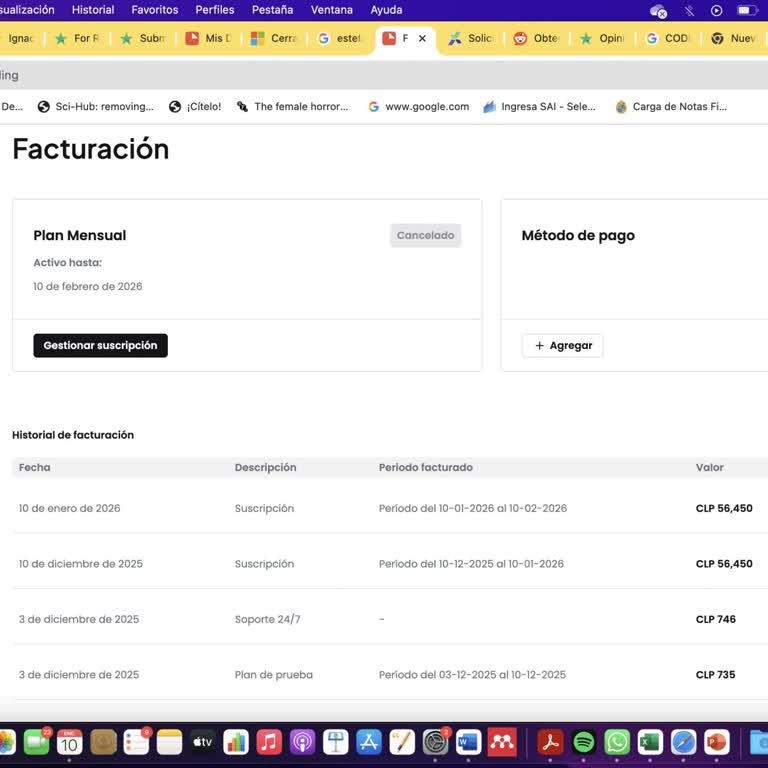Viewport: 768px width, 768px height.
Task: Open Reminders with the 9 badge
Action: [x=136, y=743]
